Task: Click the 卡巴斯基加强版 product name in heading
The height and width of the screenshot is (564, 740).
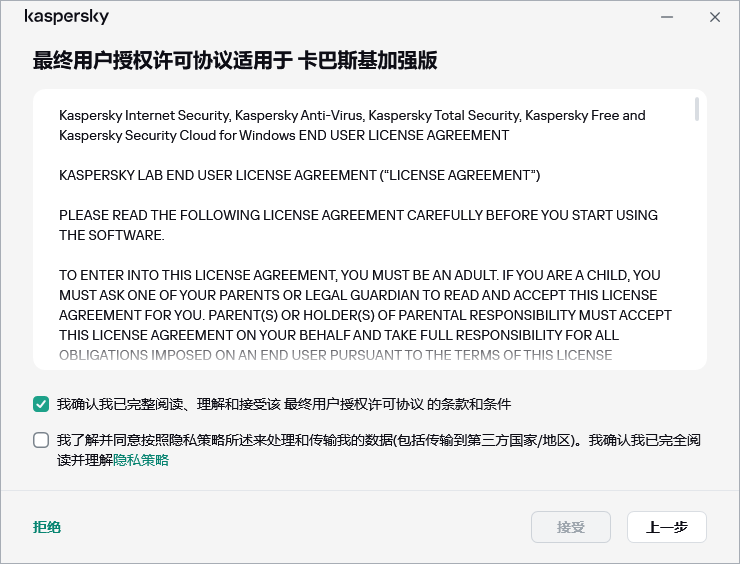Action: [x=368, y=62]
